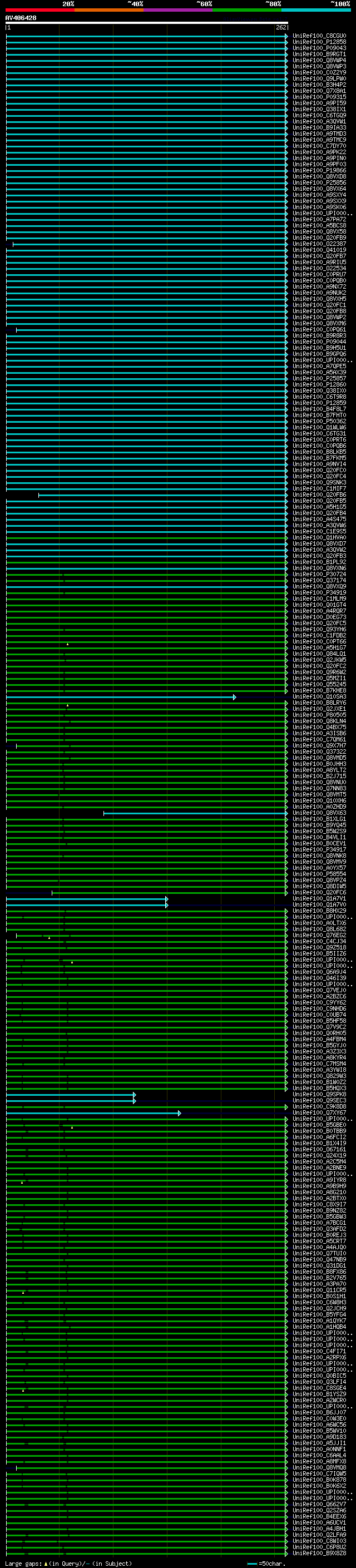356x1568 pixels.
Task: Select label UniRef100_Q7NN83
Action: point(319,789)
